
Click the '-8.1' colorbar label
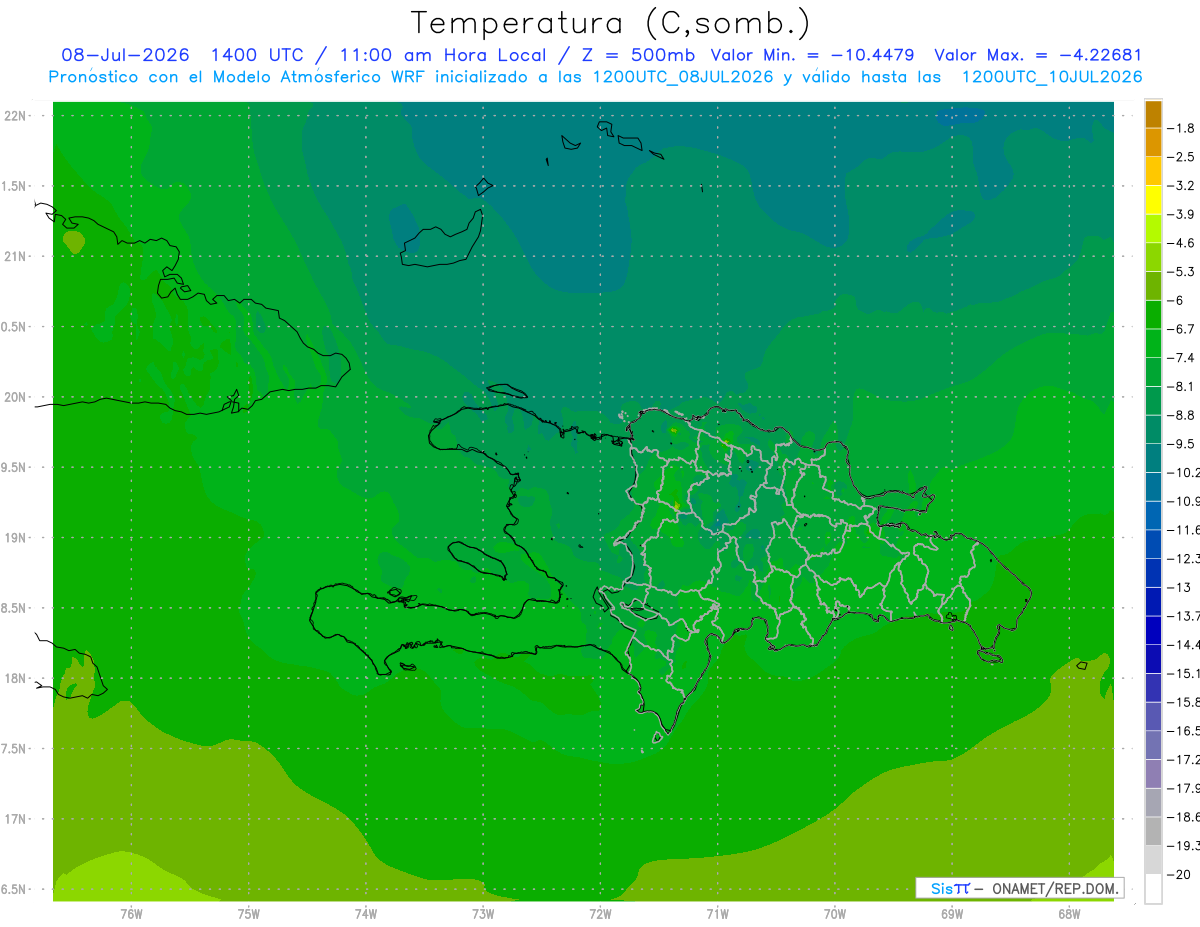1182,386
